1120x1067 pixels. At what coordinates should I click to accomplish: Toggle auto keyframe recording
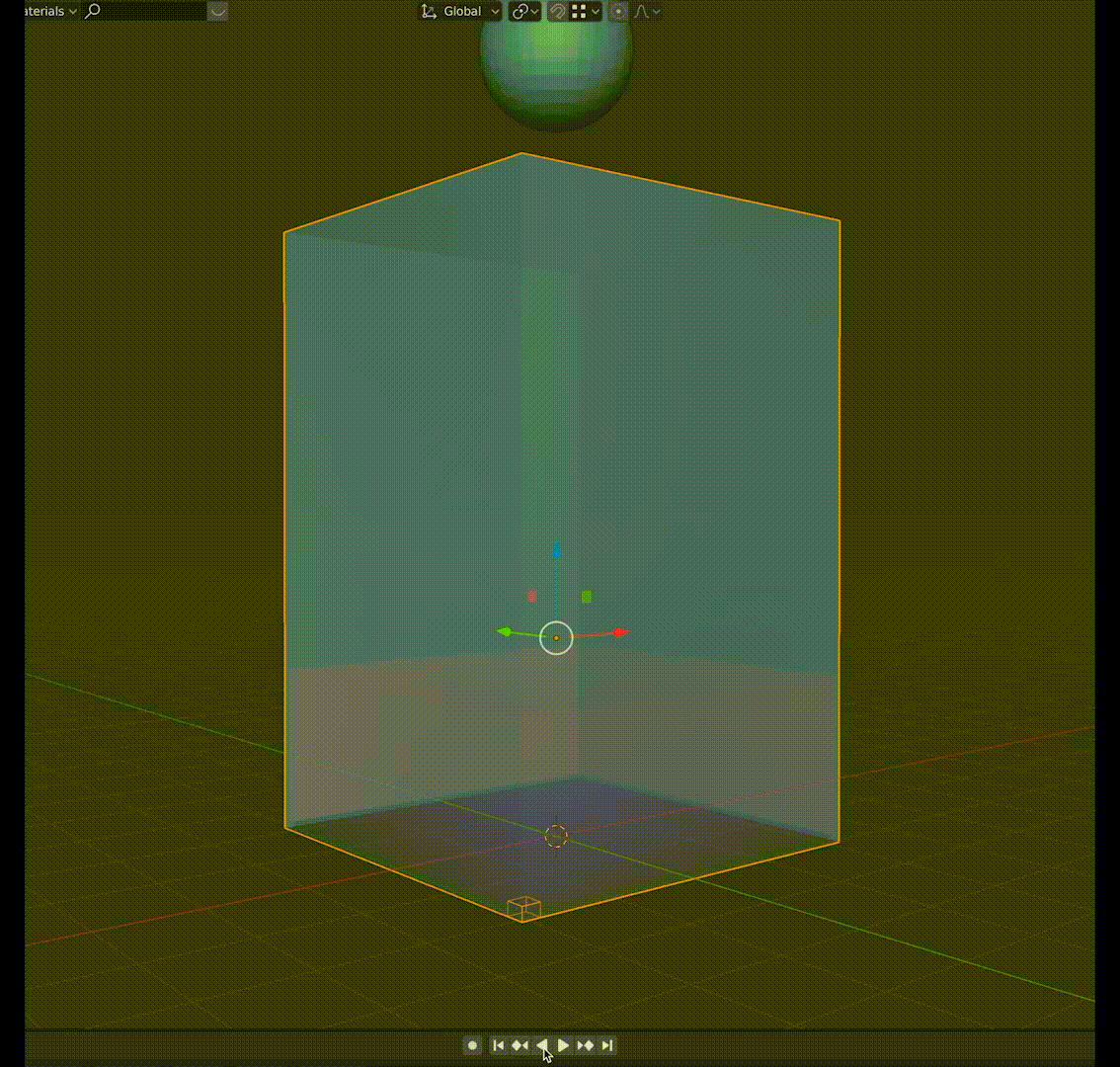pos(472,1045)
